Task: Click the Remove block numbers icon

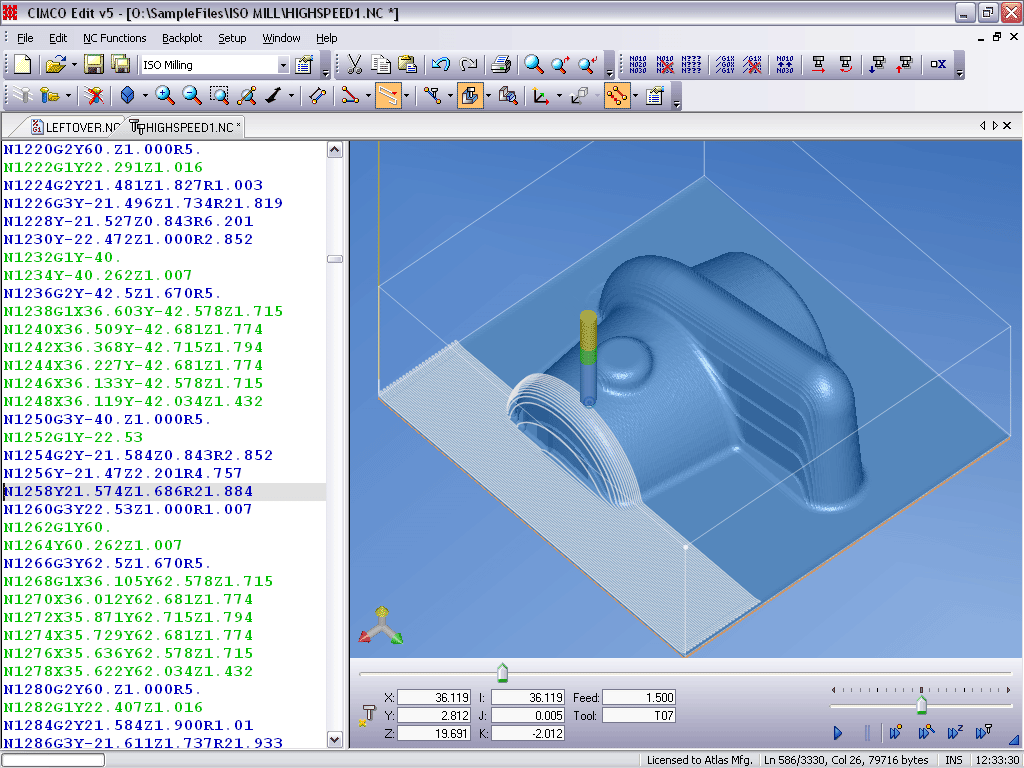Action: coord(664,65)
